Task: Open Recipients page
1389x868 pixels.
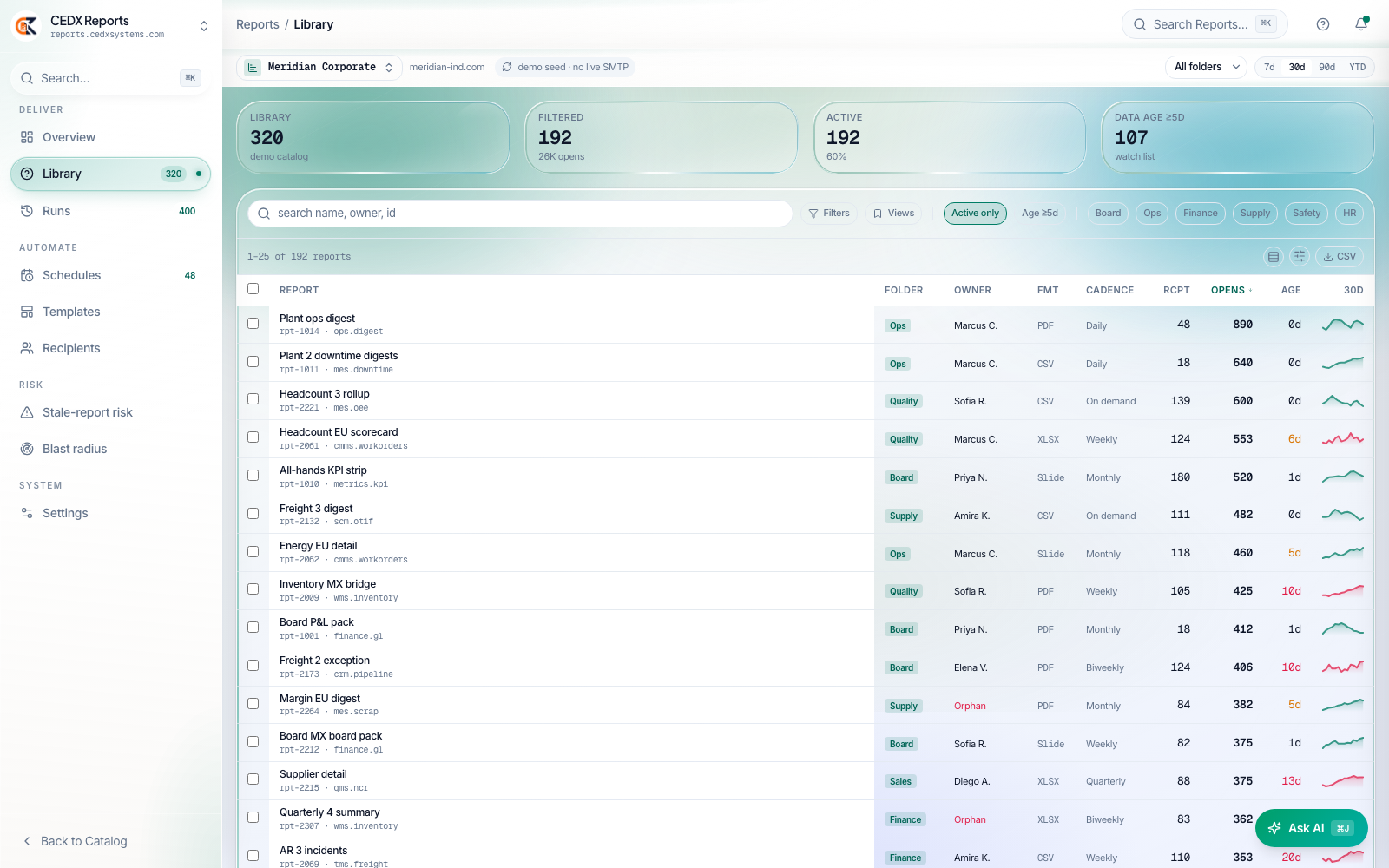Action: [x=110, y=348]
